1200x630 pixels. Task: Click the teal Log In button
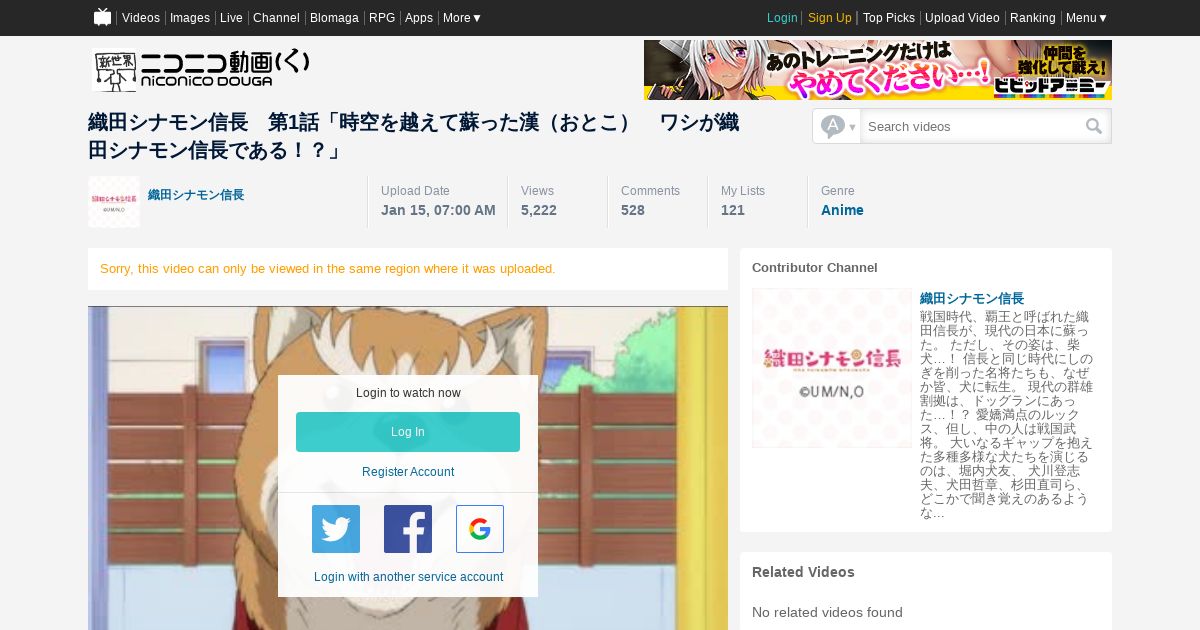click(x=408, y=432)
